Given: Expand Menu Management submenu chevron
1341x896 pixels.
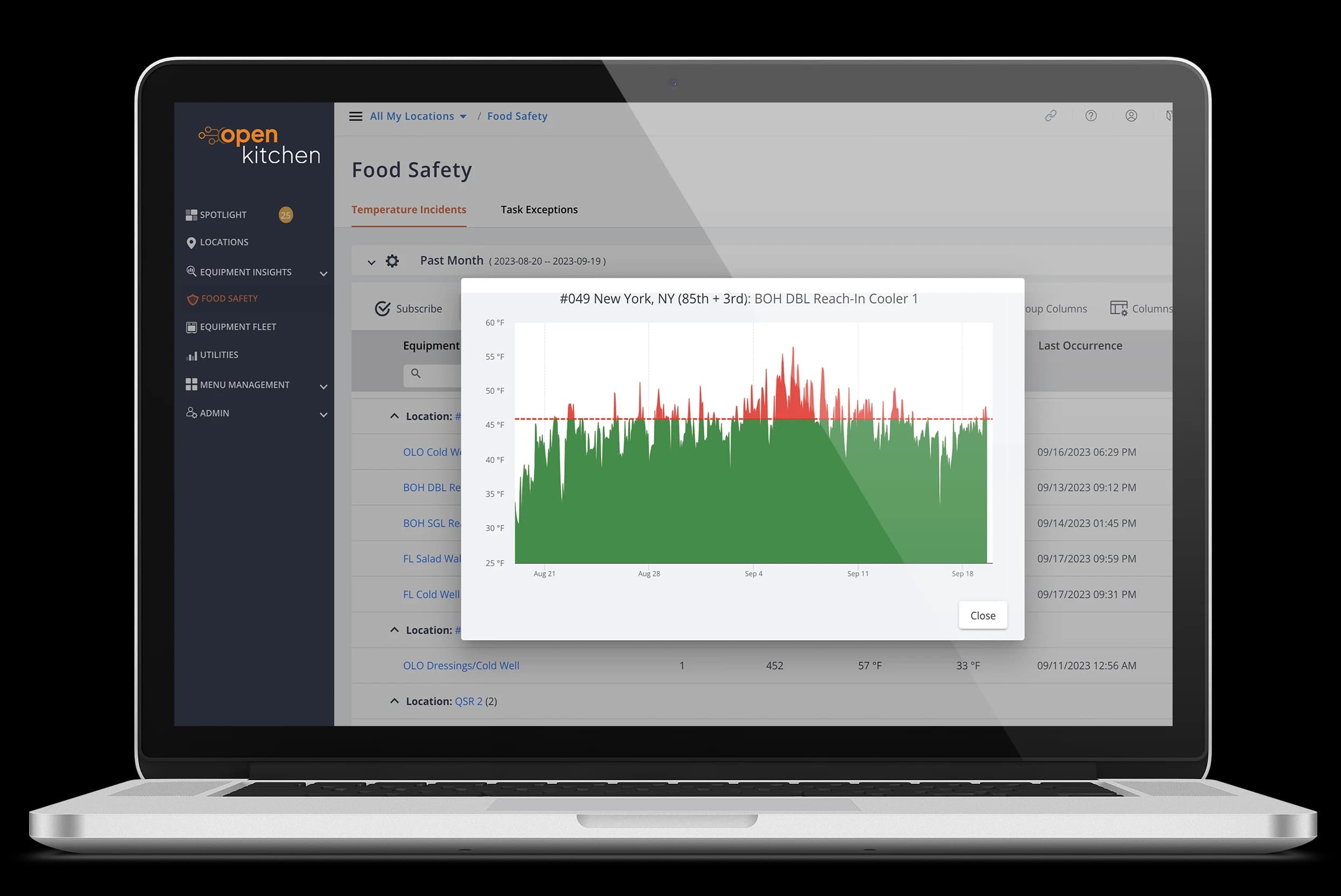Looking at the screenshot, I should pos(324,387).
